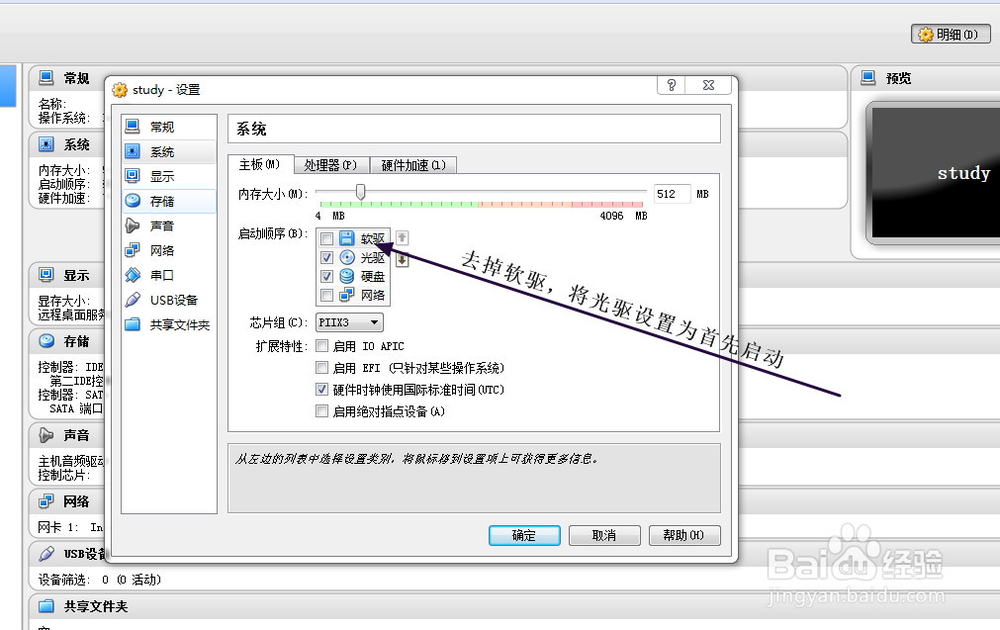
Task: Click the 确定 button
Action: pyautogui.click(x=524, y=535)
